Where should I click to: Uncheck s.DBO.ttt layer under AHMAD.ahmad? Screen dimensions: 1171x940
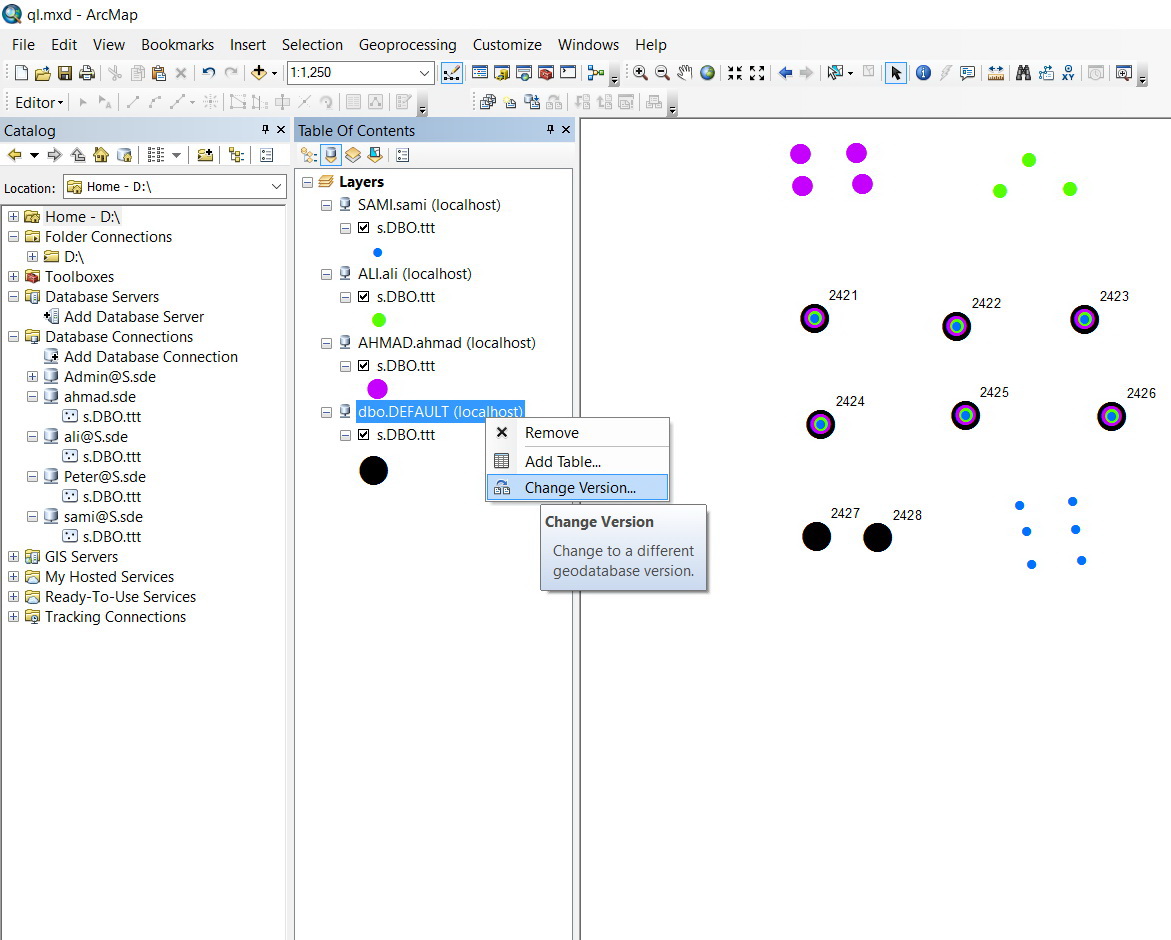(364, 366)
